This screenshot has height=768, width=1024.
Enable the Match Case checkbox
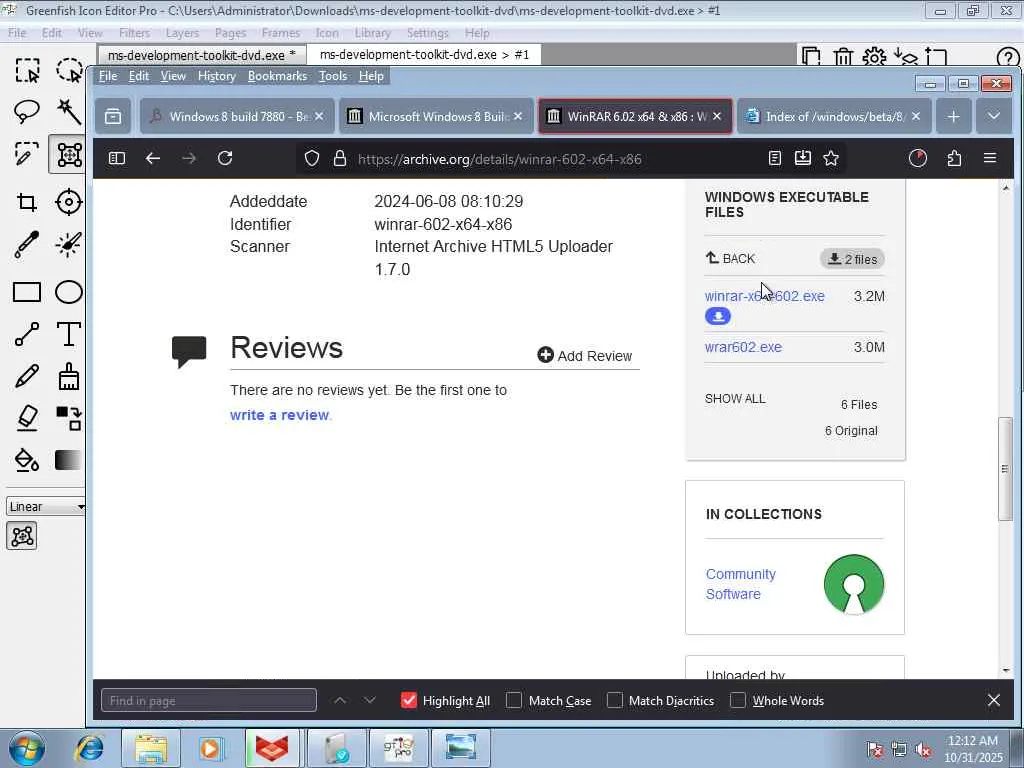[514, 700]
